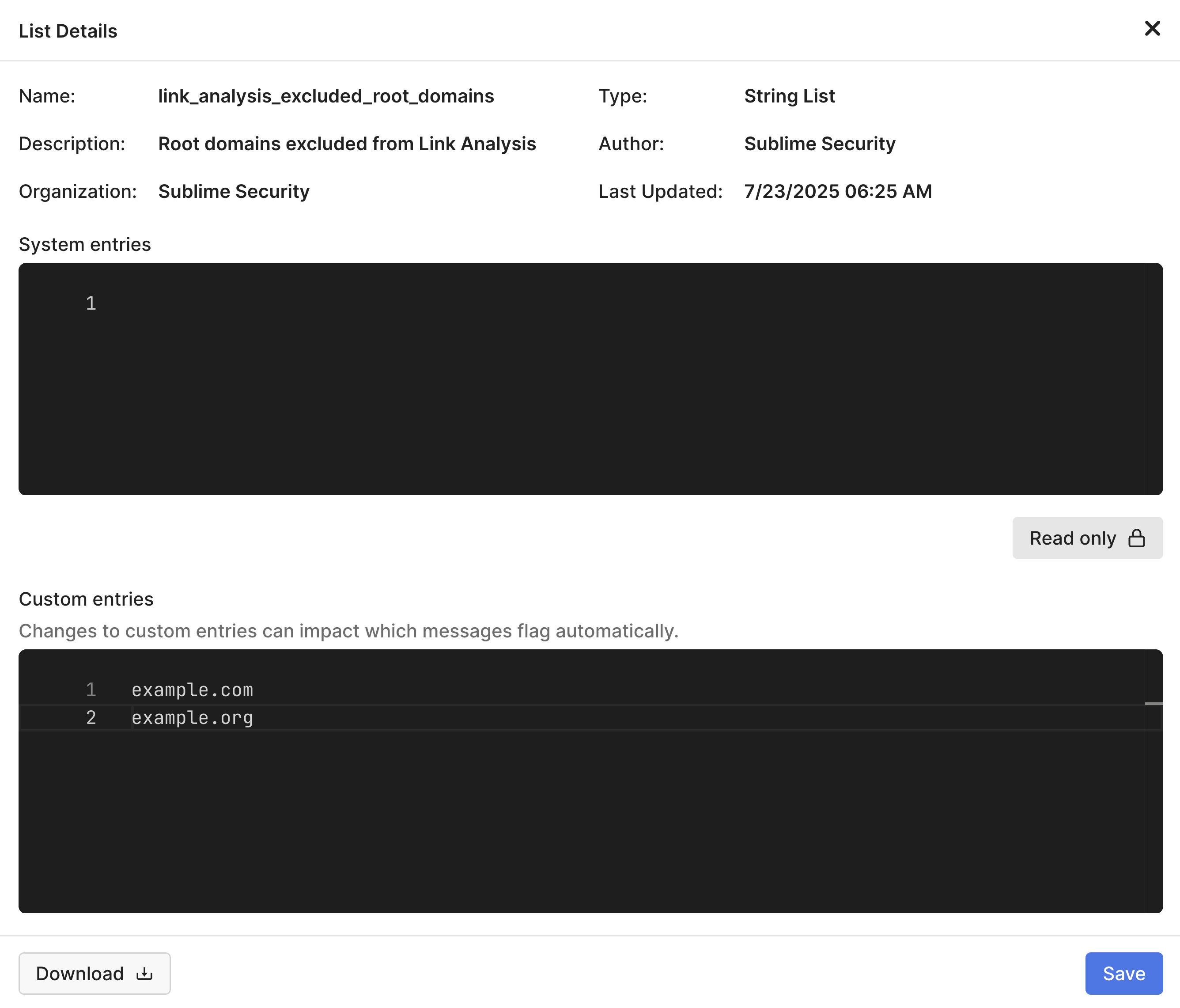
Task: Click the System entries scrollbar track
Action: tap(1153, 379)
